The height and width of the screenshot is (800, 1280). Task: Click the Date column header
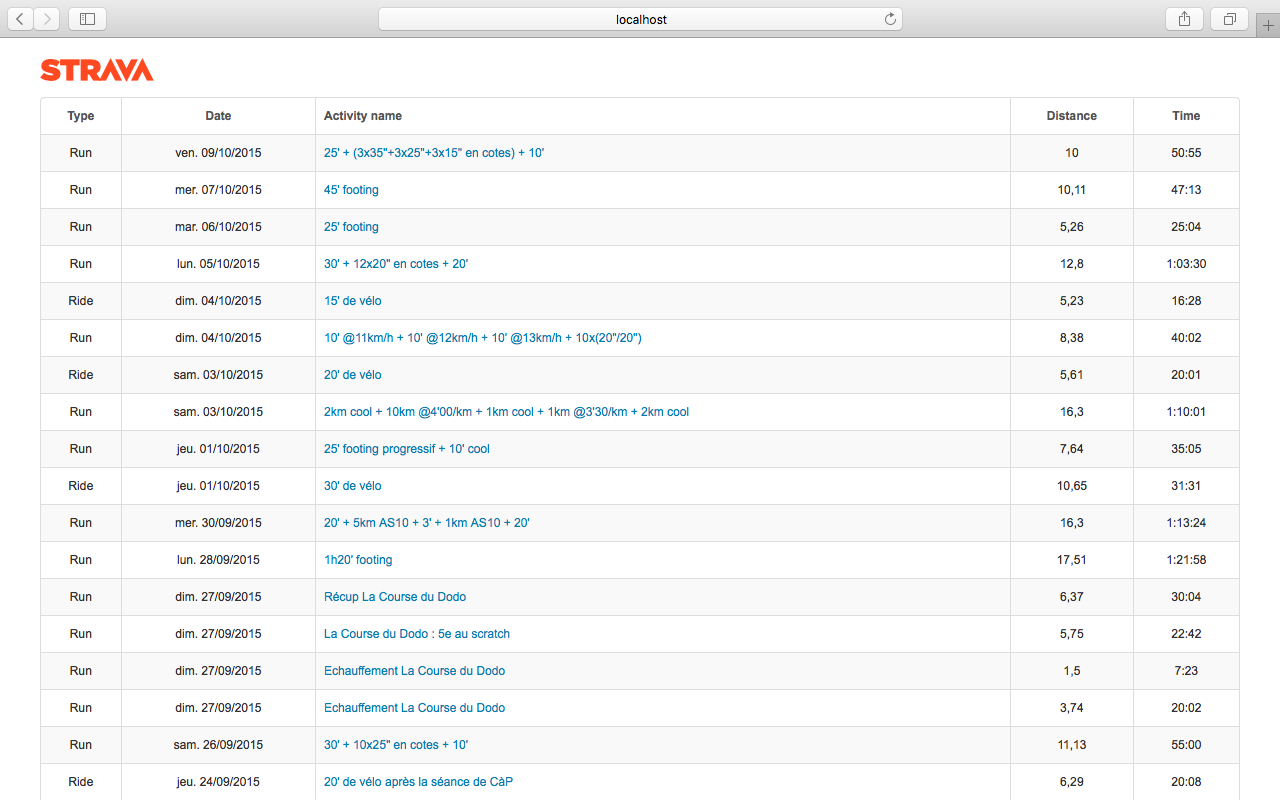click(218, 116)
